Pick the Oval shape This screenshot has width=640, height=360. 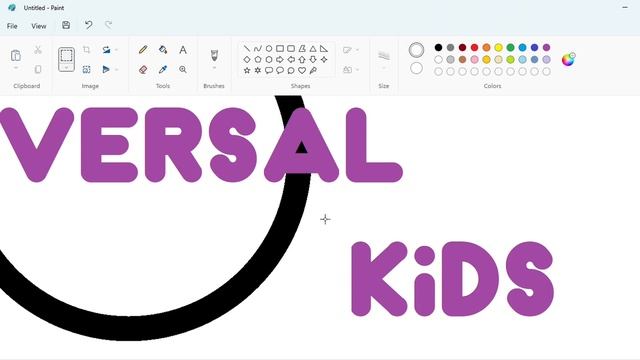coord(269,49)
